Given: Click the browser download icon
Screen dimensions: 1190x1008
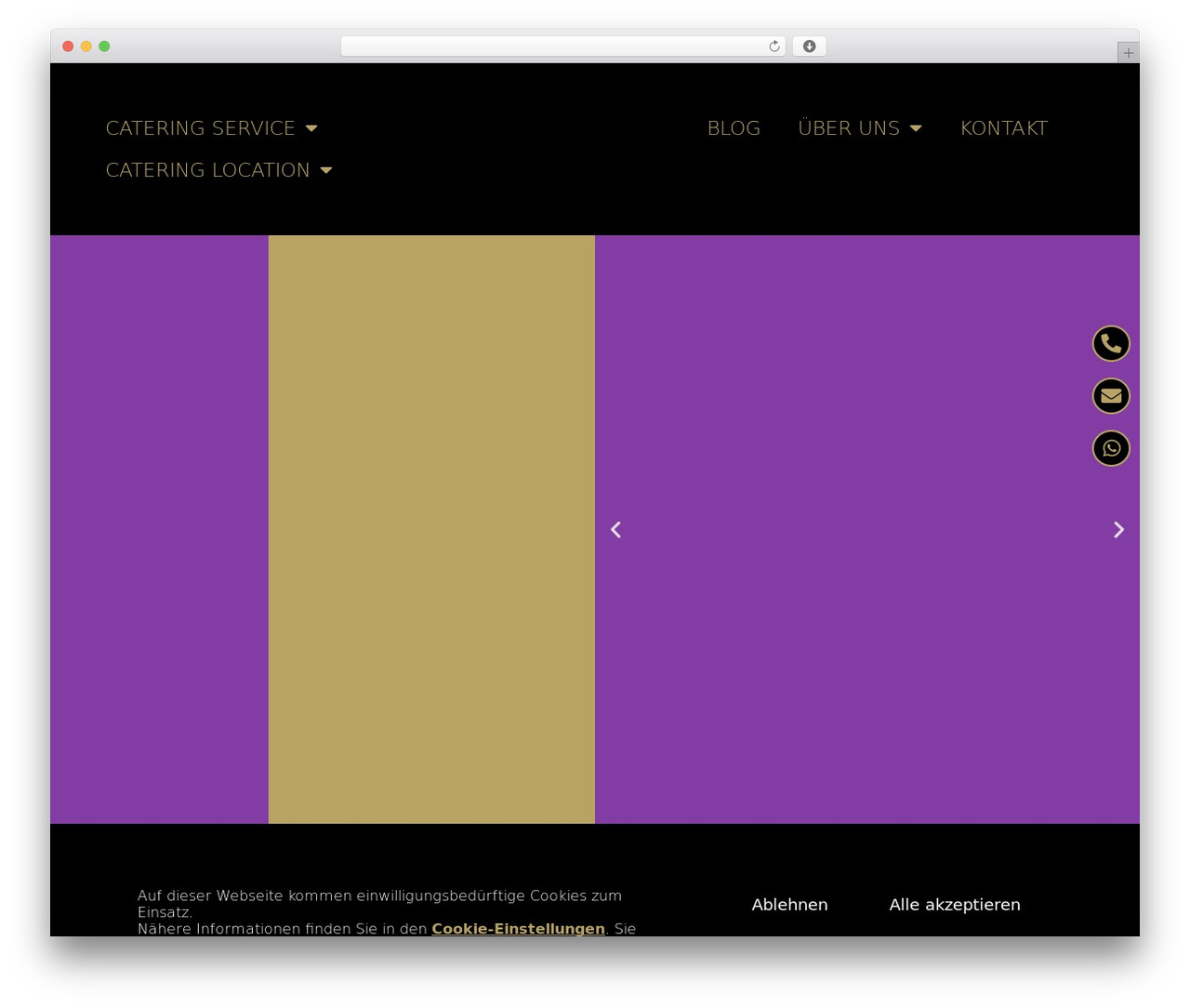Looking at the screenshot, I should pos(809,46).
